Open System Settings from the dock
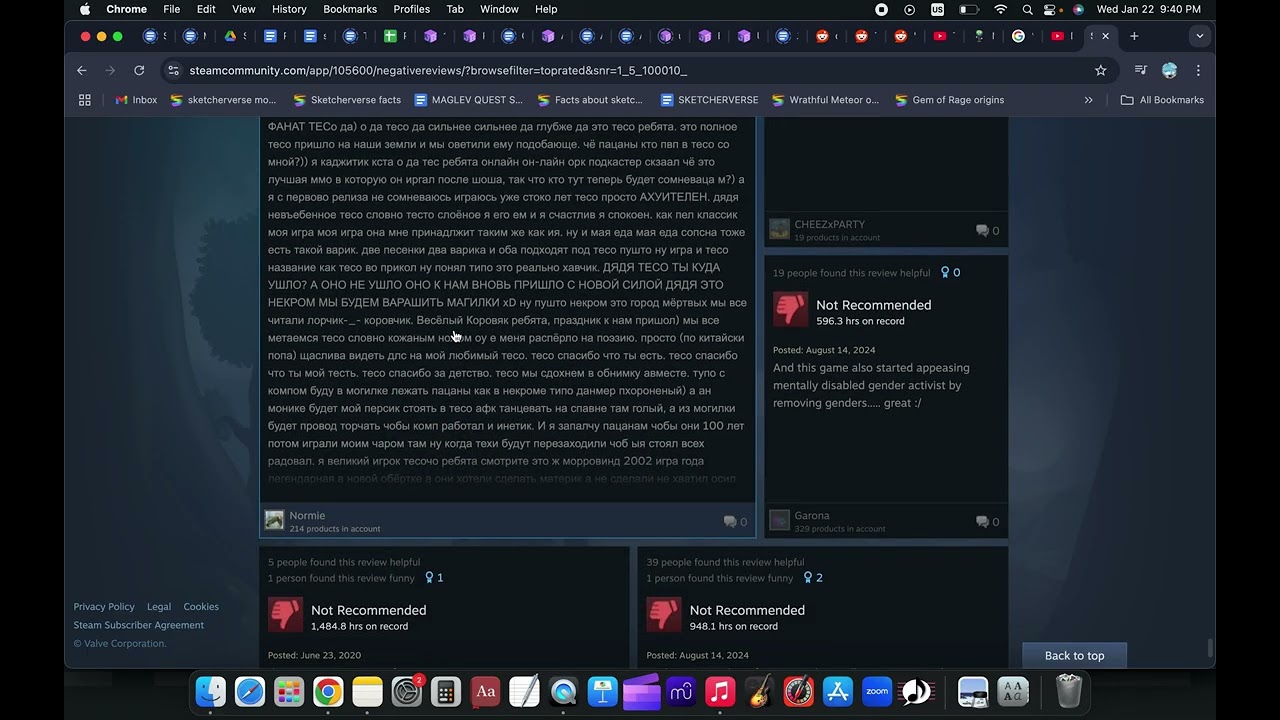This screenshot has height=720, width=1280. pyautogui.click(x=407, y=692)
